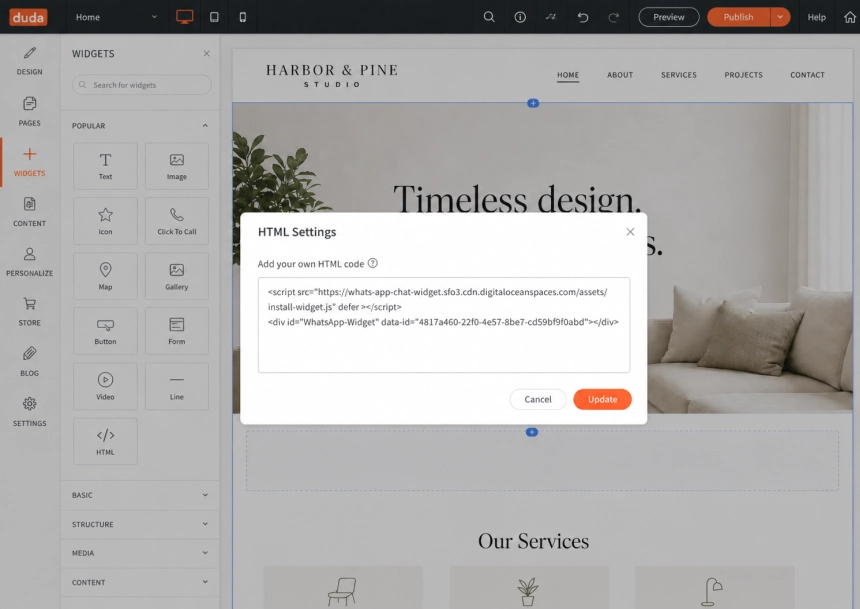
Task: Undo the last change
Action: [582, 17]
